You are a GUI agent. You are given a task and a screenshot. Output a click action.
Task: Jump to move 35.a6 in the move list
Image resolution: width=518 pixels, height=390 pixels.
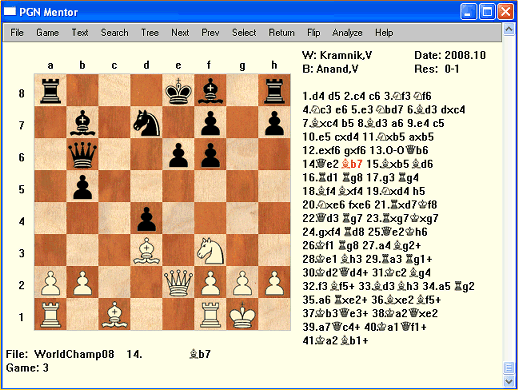(x=316, y=300)
